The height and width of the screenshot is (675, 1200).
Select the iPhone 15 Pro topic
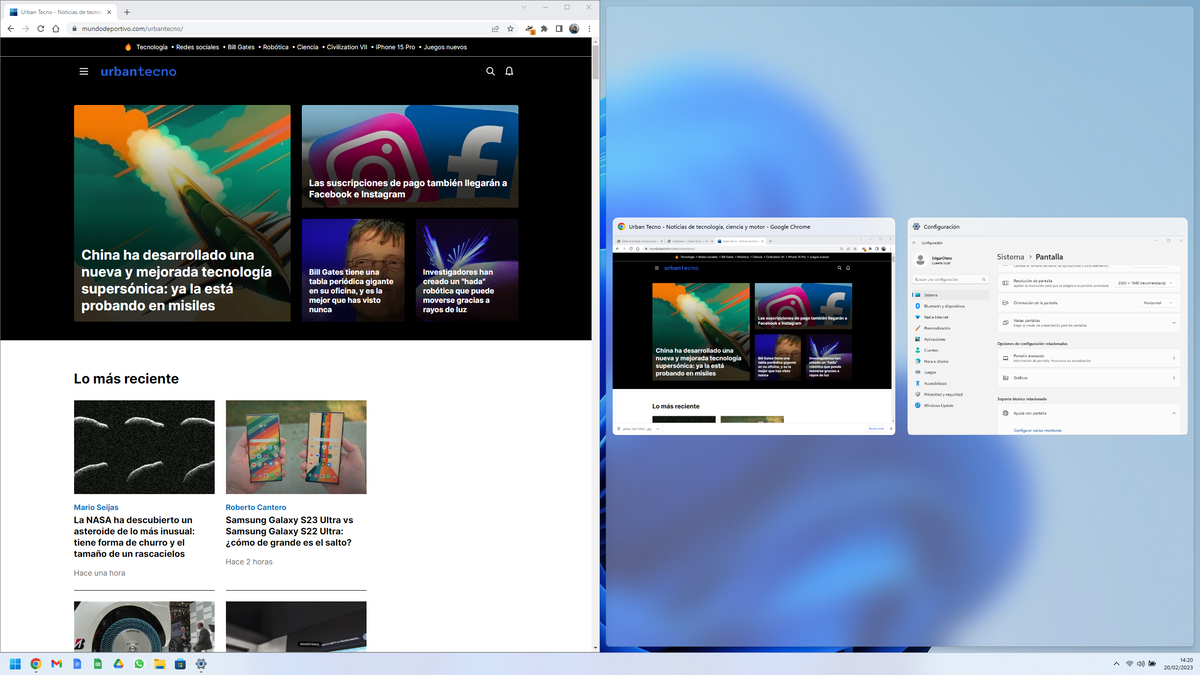pyautogui.click(x=395, y=47)
